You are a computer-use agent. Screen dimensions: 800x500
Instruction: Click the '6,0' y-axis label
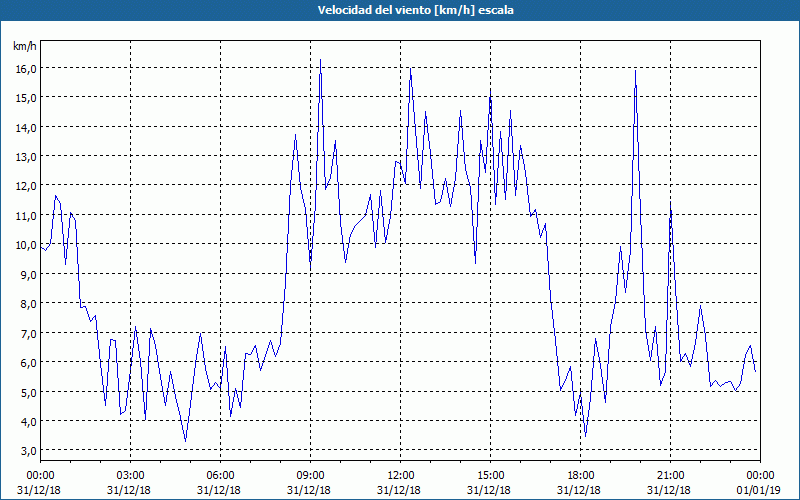click(28, 363)
